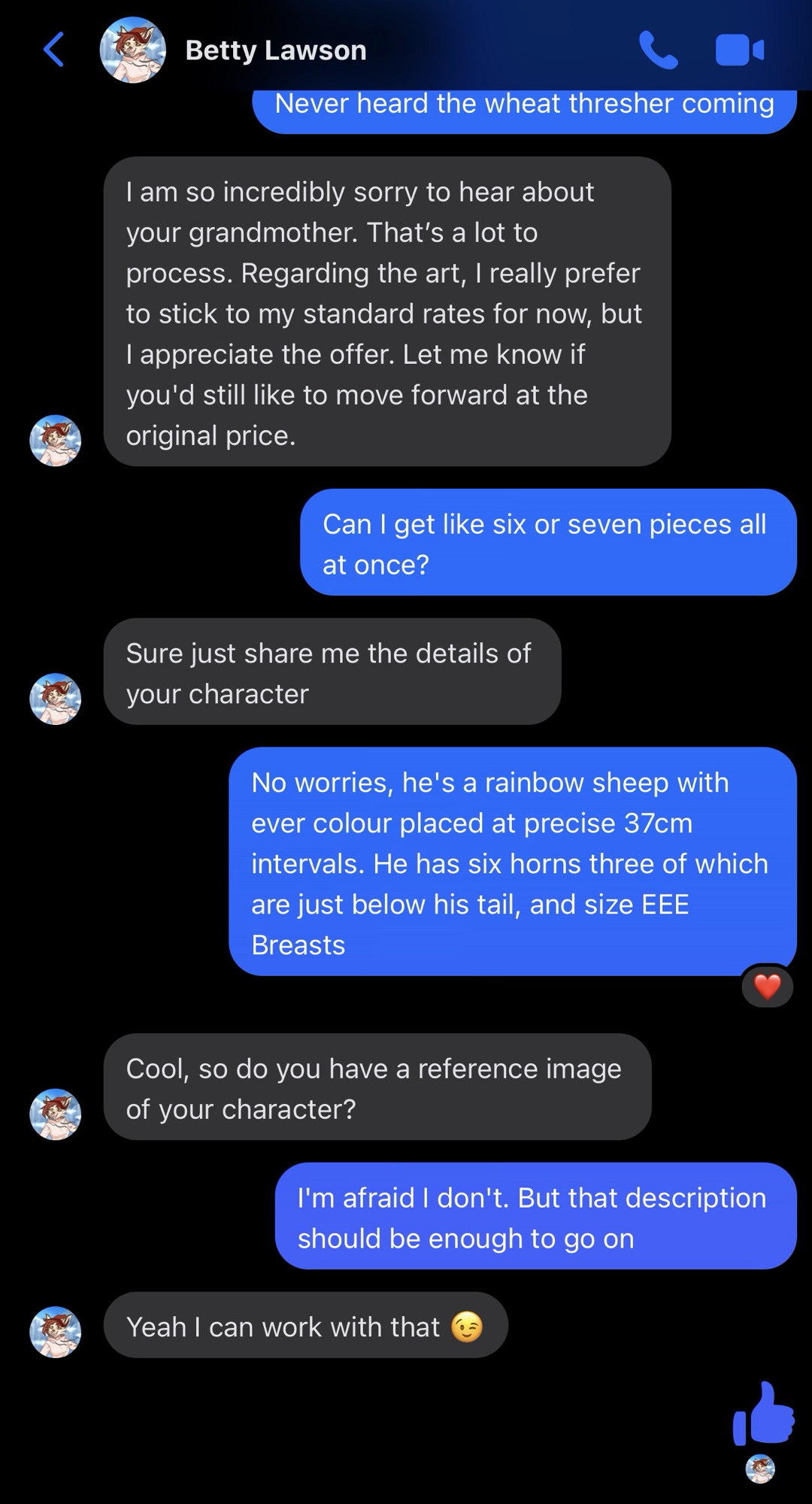Start a voice call with Betty Lawson
This screenshot has height=1504, width=812.
pos(659,50)
